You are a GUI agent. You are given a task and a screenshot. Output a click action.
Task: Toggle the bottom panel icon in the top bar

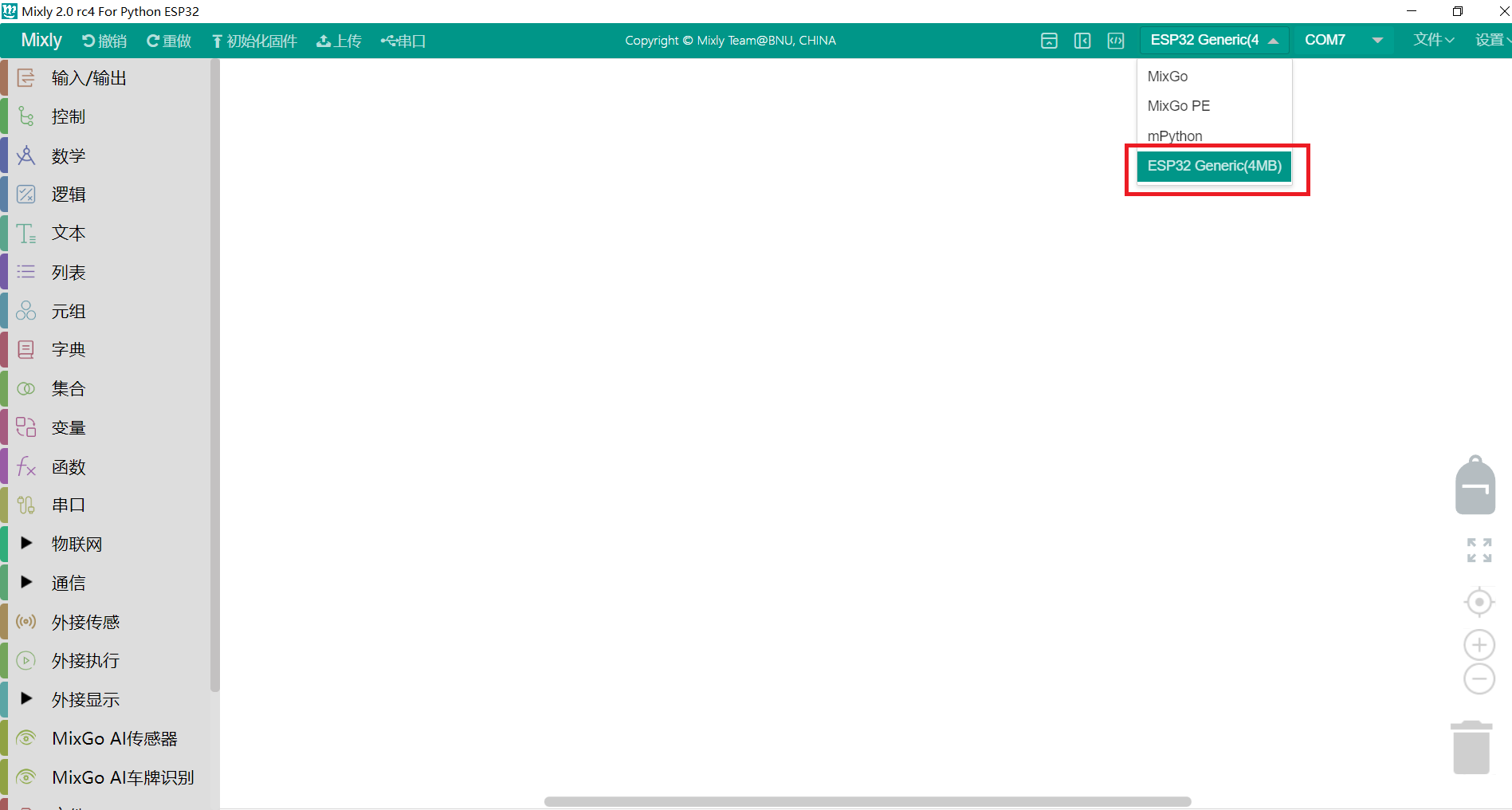[1049, 41]
